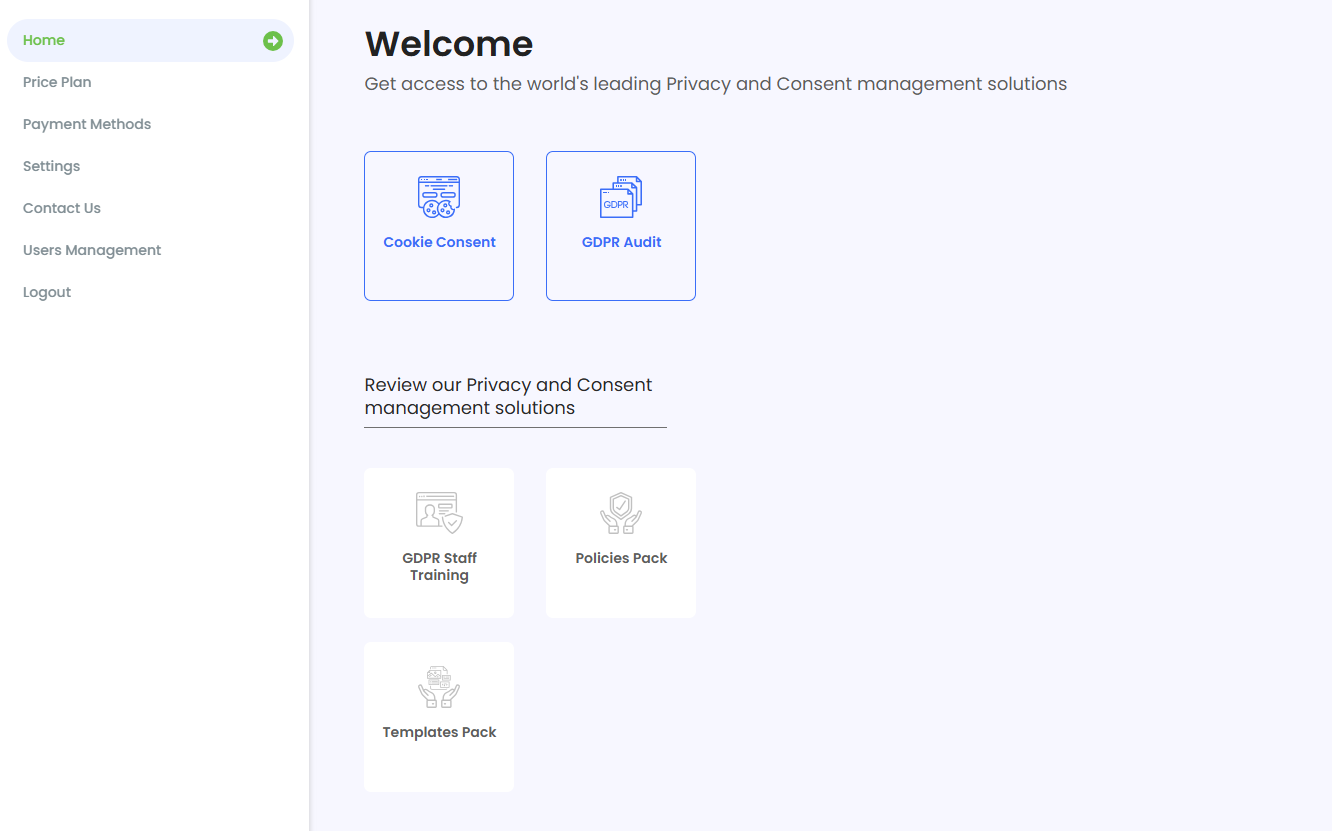Click the GDPR Staff Training profile-shield icon
This screenshot has height=831, width=1332.
pyautogui.click(x=439, y=512)
